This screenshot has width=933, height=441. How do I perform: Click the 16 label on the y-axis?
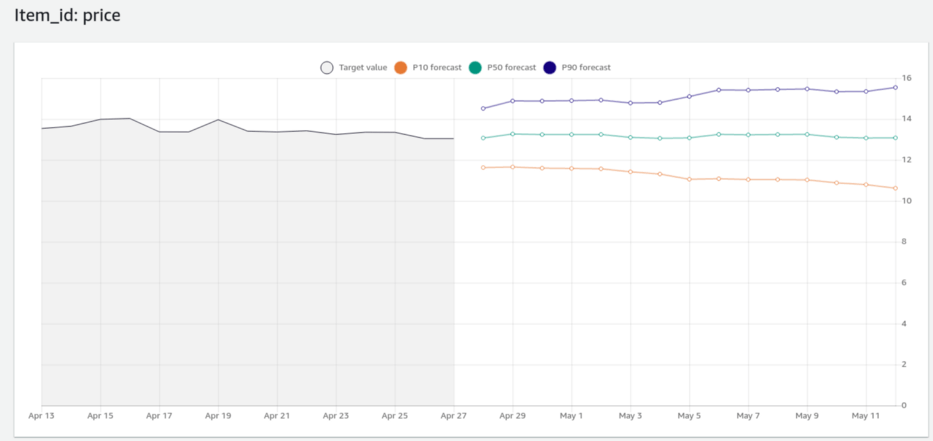pos(905,78)
